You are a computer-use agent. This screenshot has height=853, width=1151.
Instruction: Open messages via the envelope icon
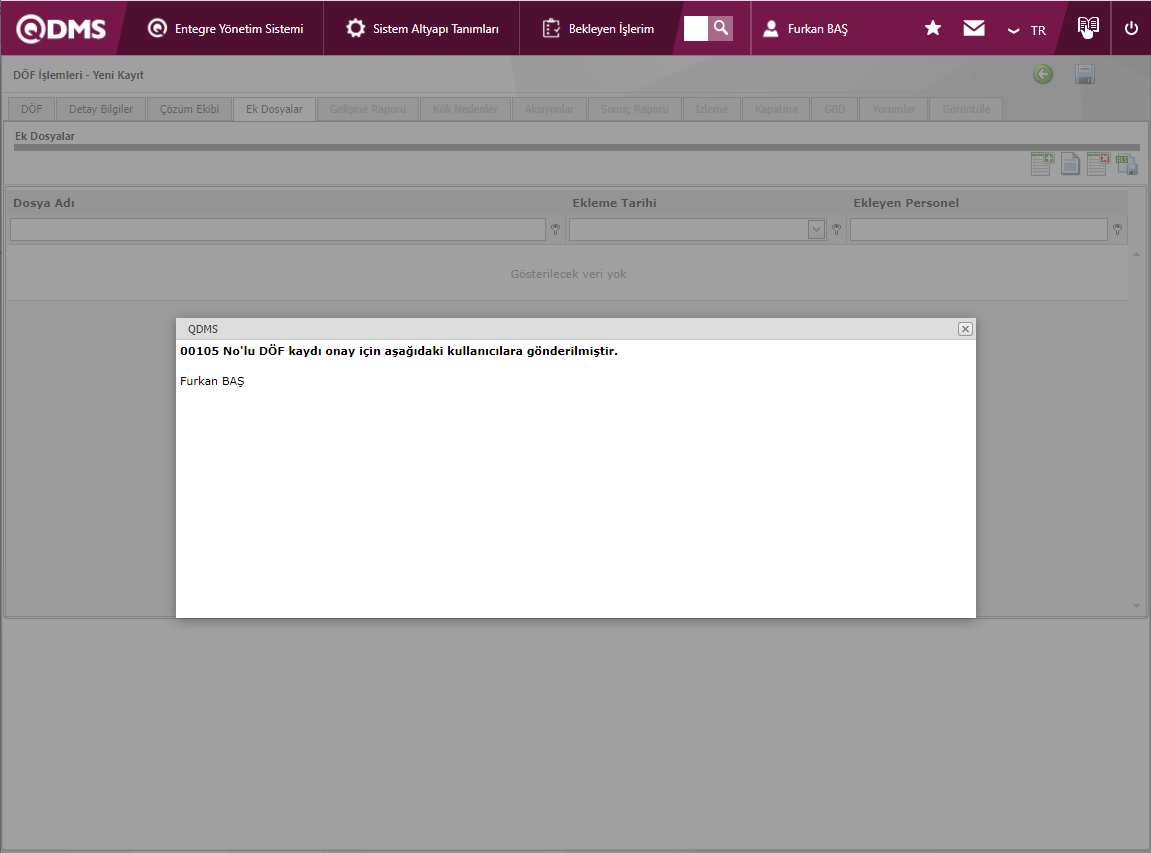(x=974, y=28)
